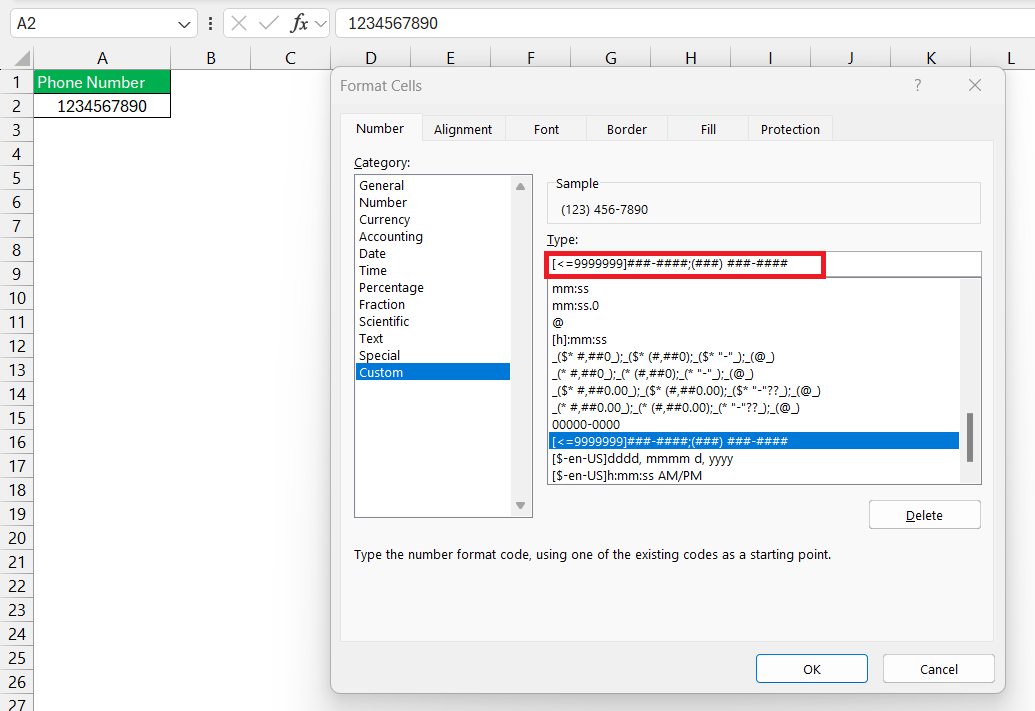Choose the @ format type
This screenshot has height=711, width=1035.
point(754,323)
